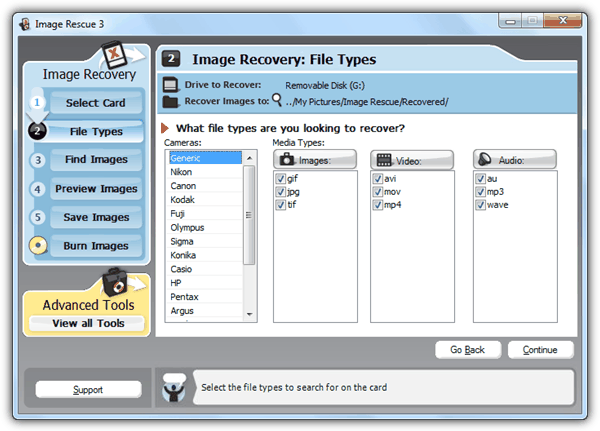Image resolution: width=600 pixels, height=431 pixels.
Task: Select Argus in the cameras list
Action: point(205,310)
